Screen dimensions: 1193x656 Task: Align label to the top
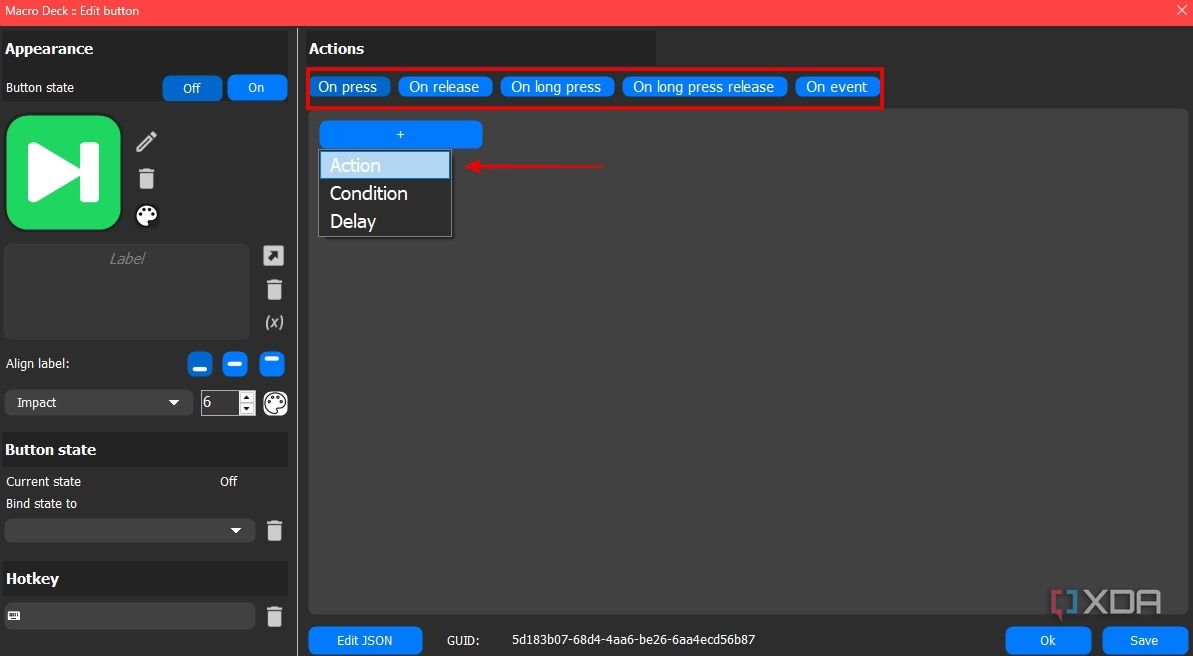point(272,364)
